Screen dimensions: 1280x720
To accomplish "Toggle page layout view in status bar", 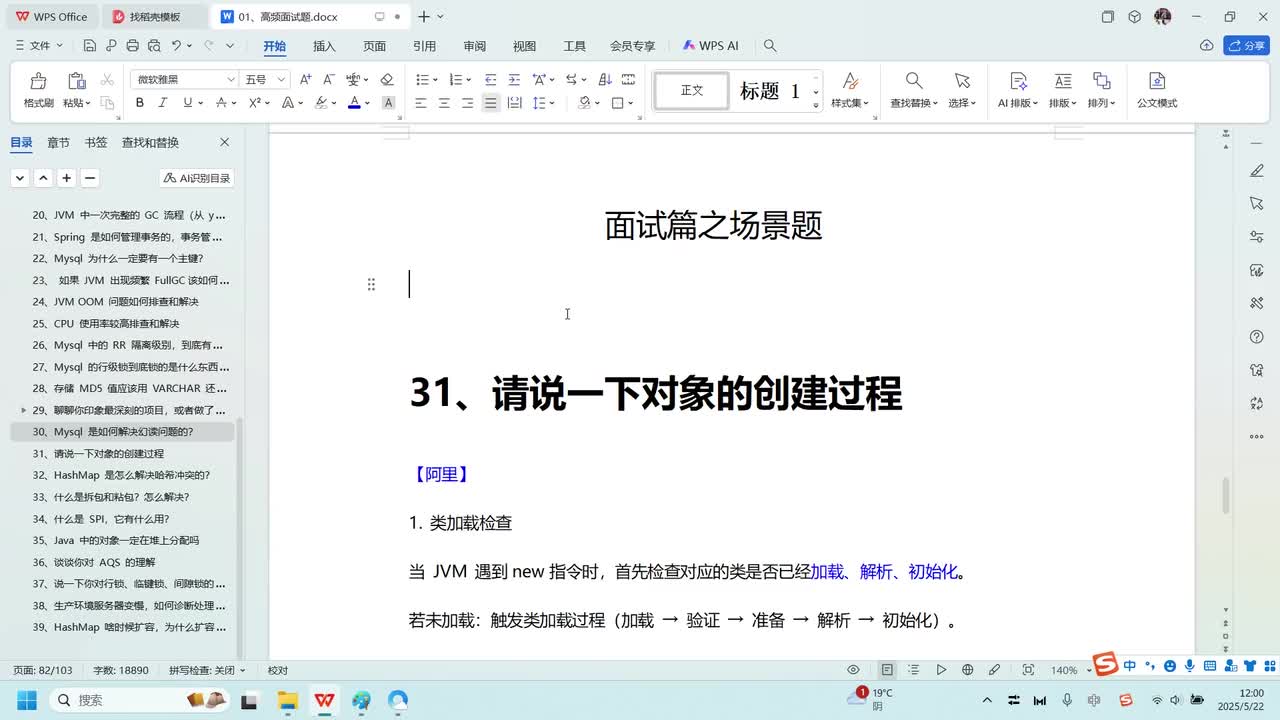I will [887, 670].
